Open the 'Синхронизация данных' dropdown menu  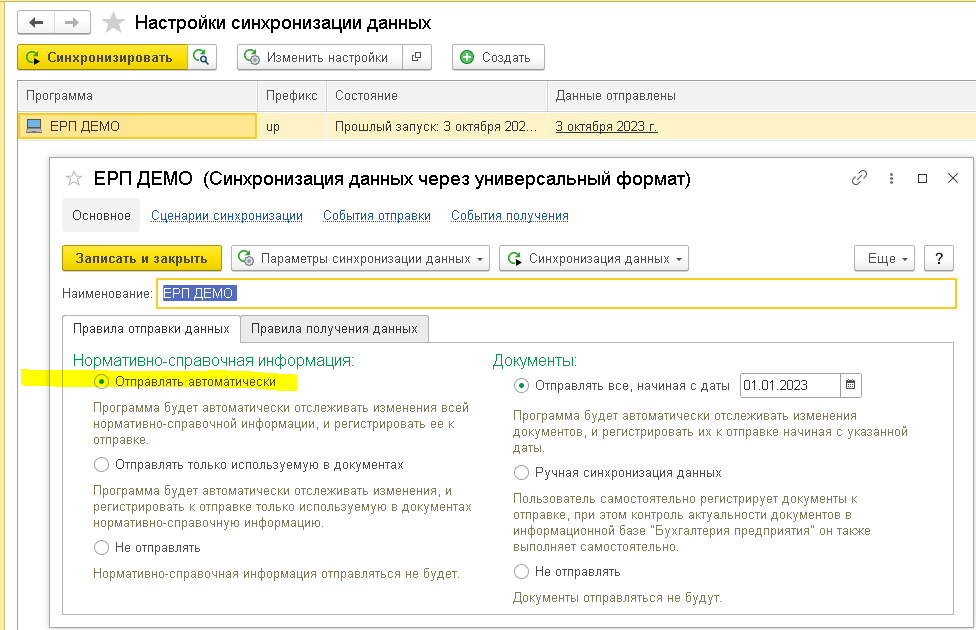pyautogui.click(x=594, y=258)
